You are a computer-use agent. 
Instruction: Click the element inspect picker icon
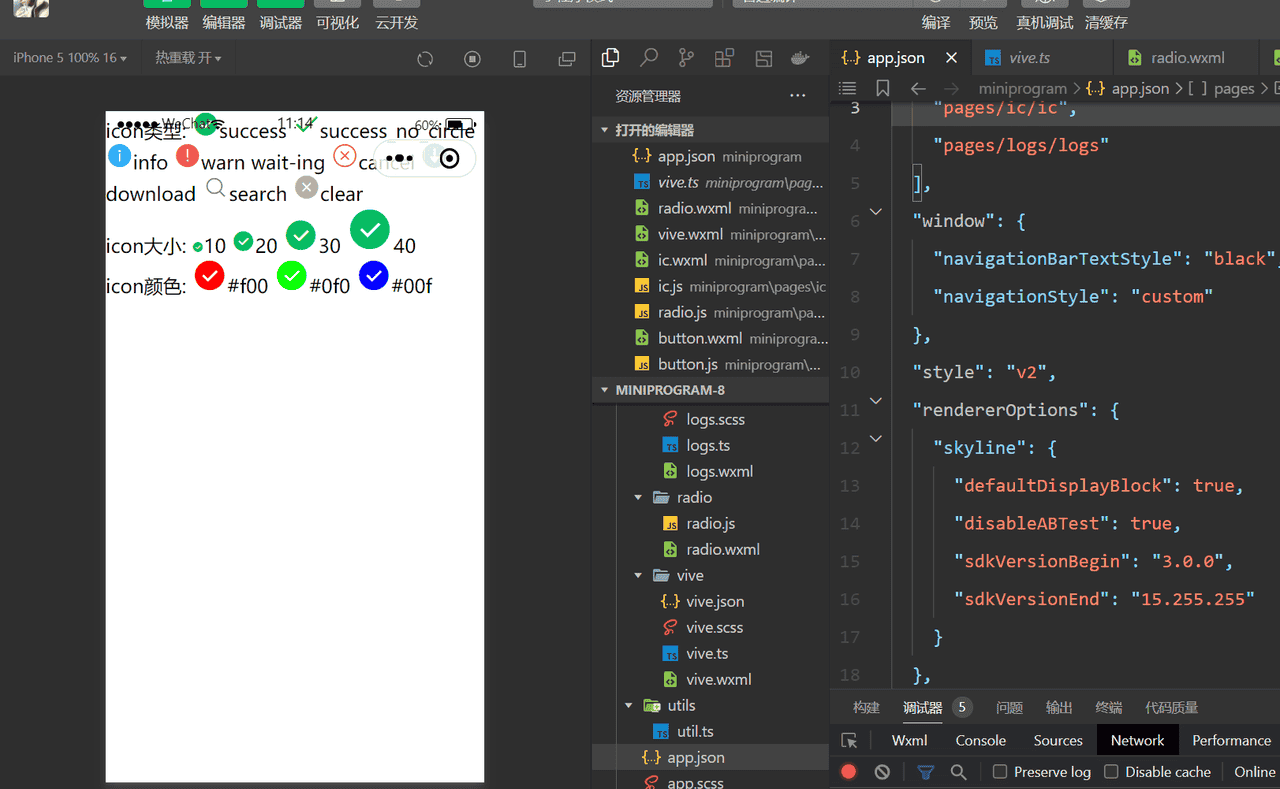coord(849,741)
